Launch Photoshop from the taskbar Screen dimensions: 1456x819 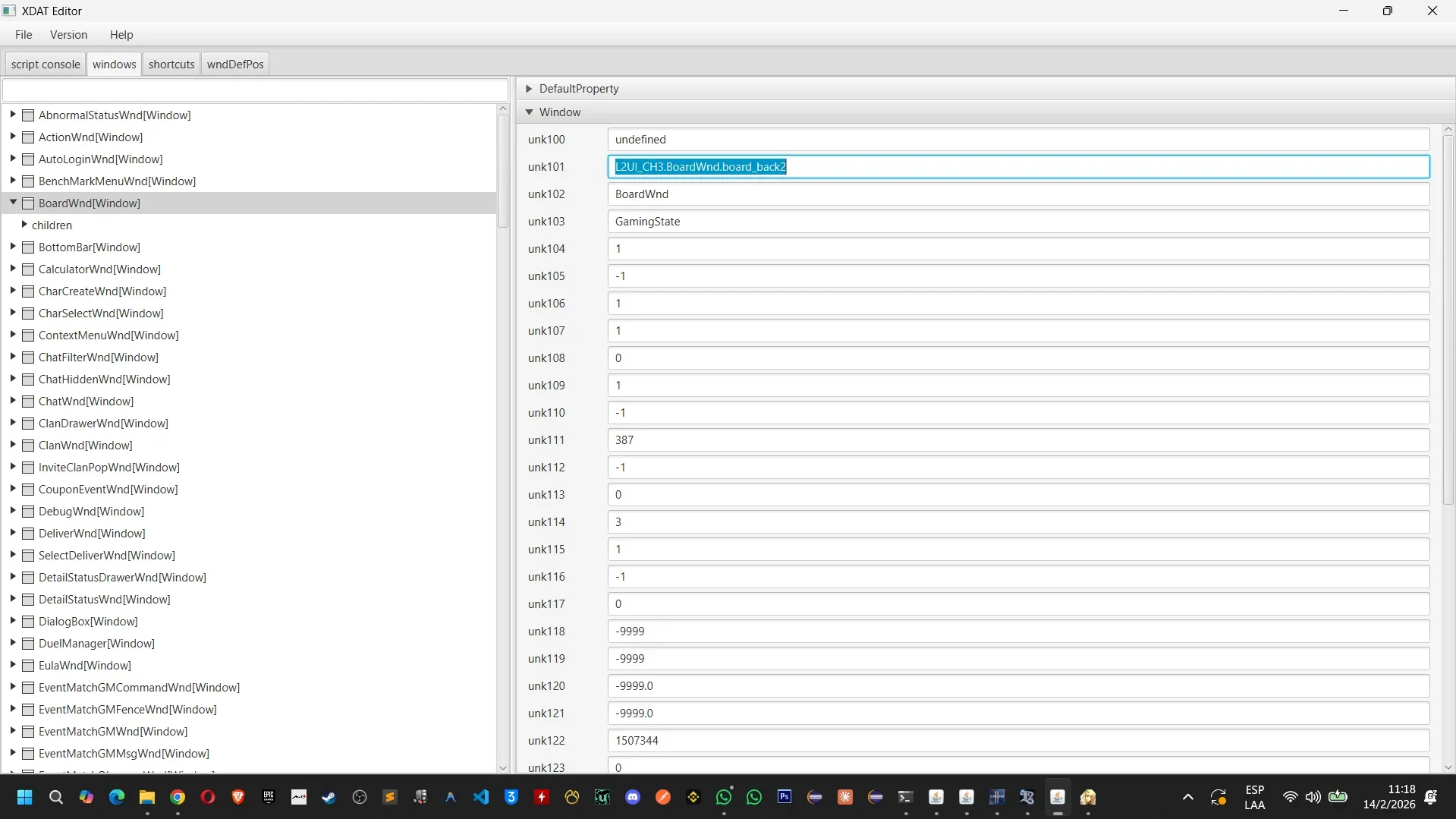[x=784, y=797]
